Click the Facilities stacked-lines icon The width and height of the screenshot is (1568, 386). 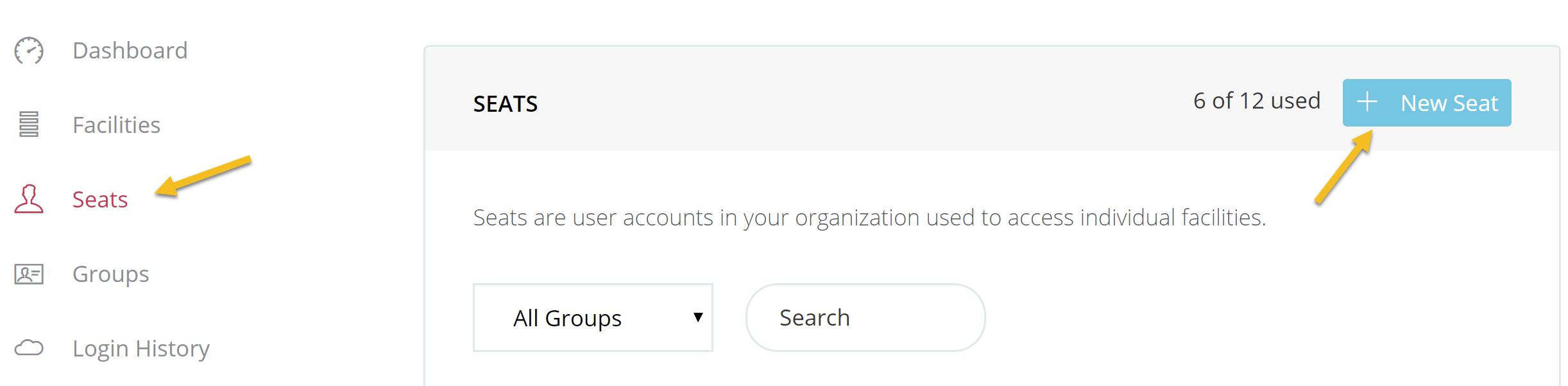29,125
